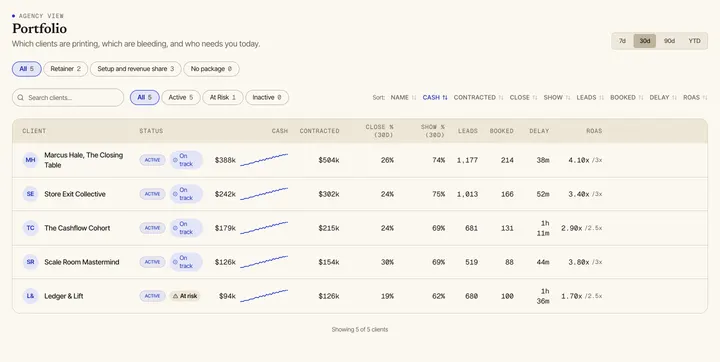Click the $94k cash value
Viewport: 720px width, 362px height.
click(227, 296)
